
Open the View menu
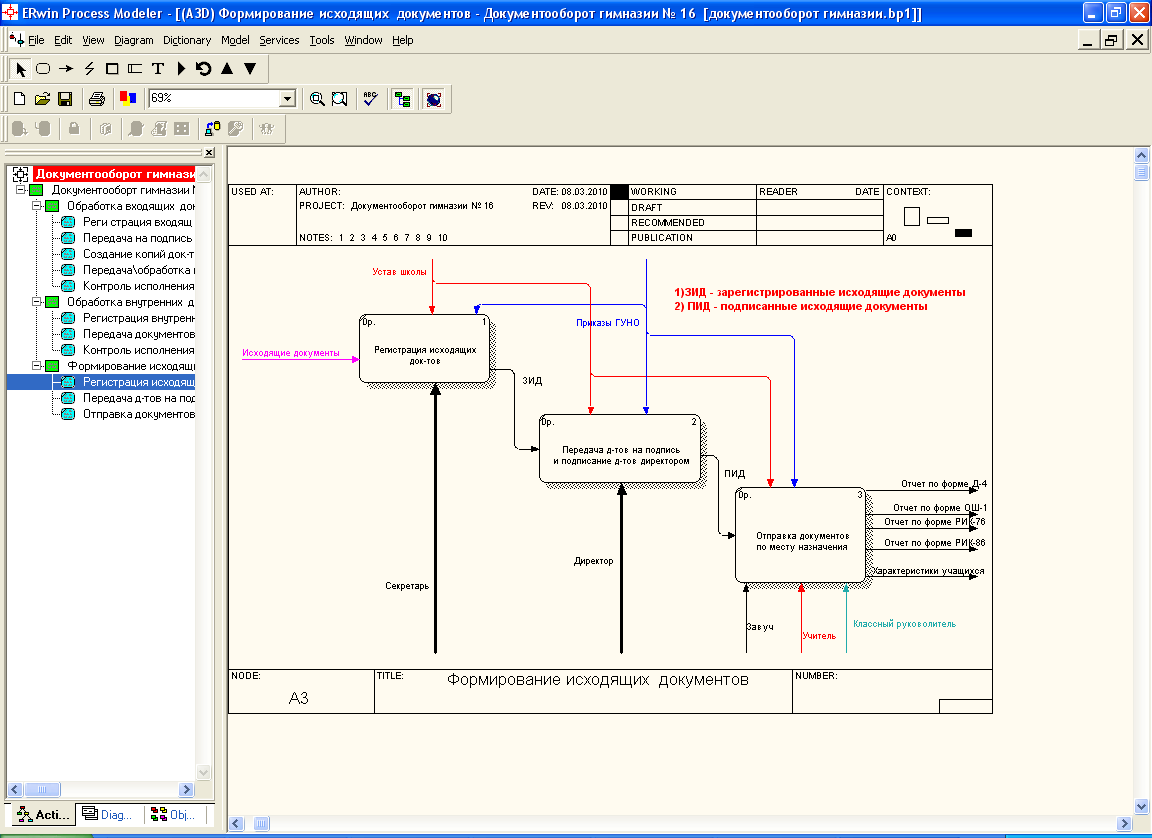(93, 40)
